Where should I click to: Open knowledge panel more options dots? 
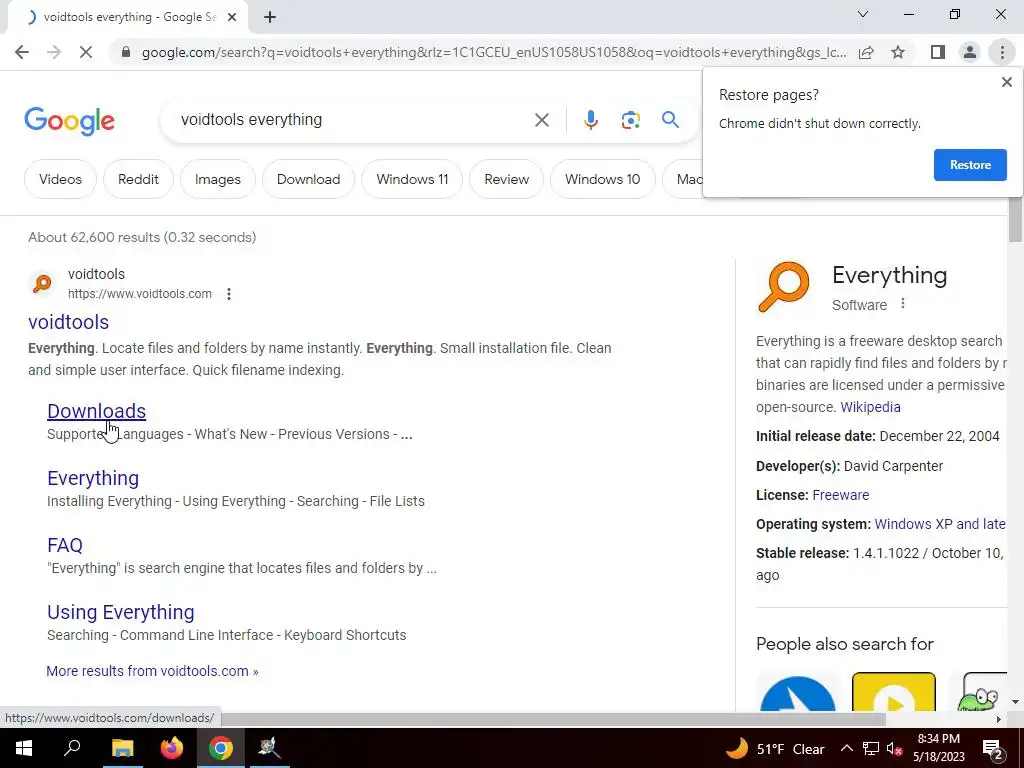[903, 304]
